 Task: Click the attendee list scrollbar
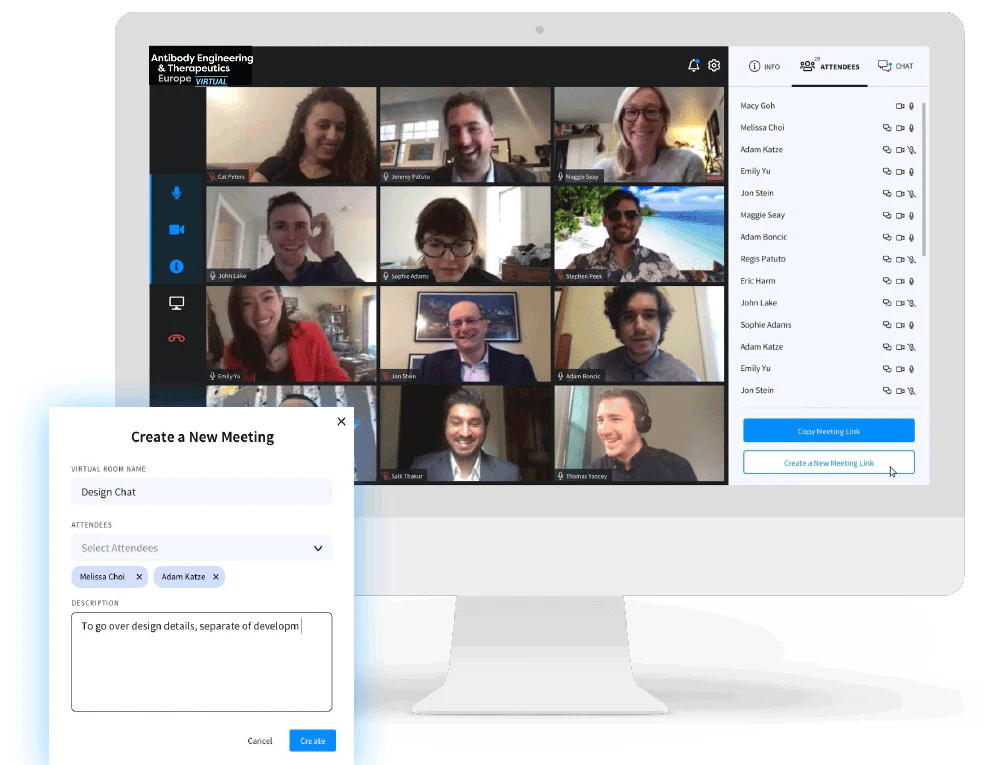point(924,180)
